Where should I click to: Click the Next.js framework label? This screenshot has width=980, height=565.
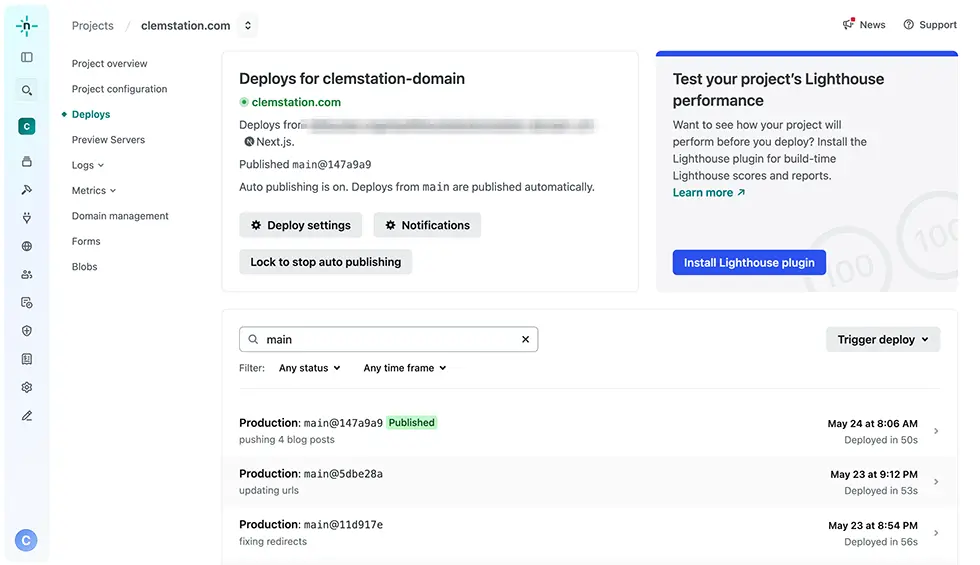pyautogui.click(x=269, y=142)
